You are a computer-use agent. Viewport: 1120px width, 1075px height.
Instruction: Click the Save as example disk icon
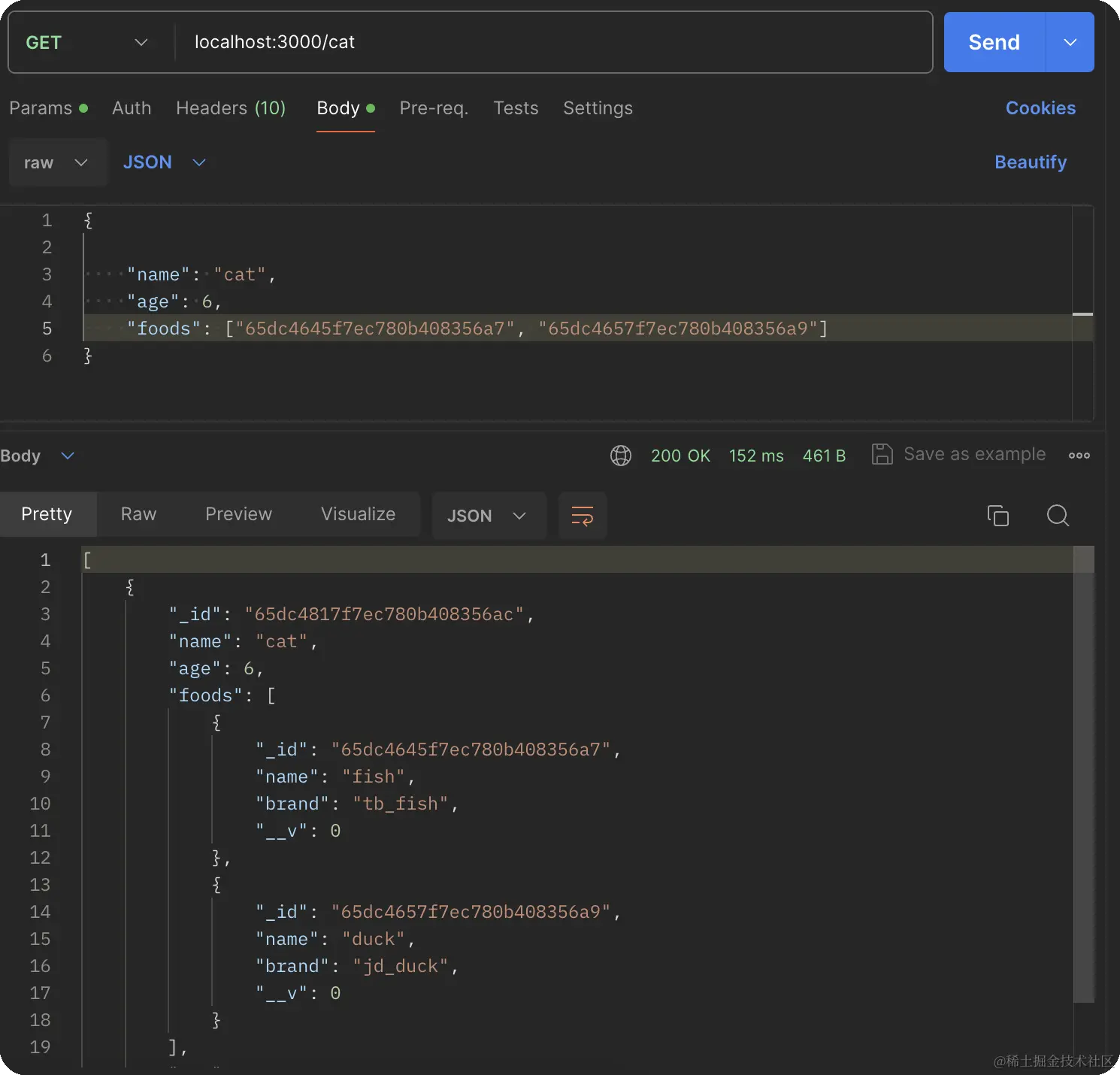882,454
